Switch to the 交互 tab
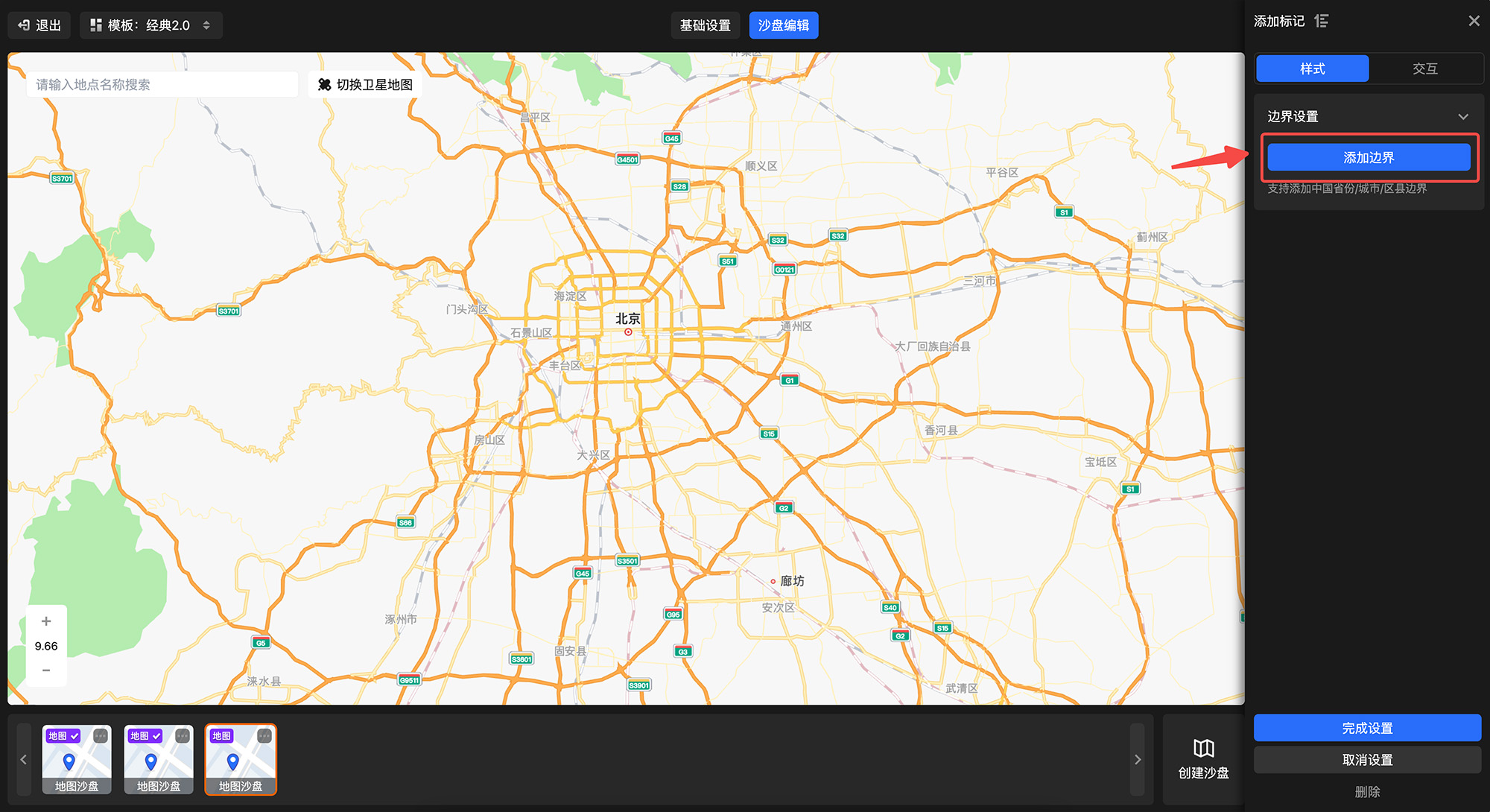 coord(1424,69)
